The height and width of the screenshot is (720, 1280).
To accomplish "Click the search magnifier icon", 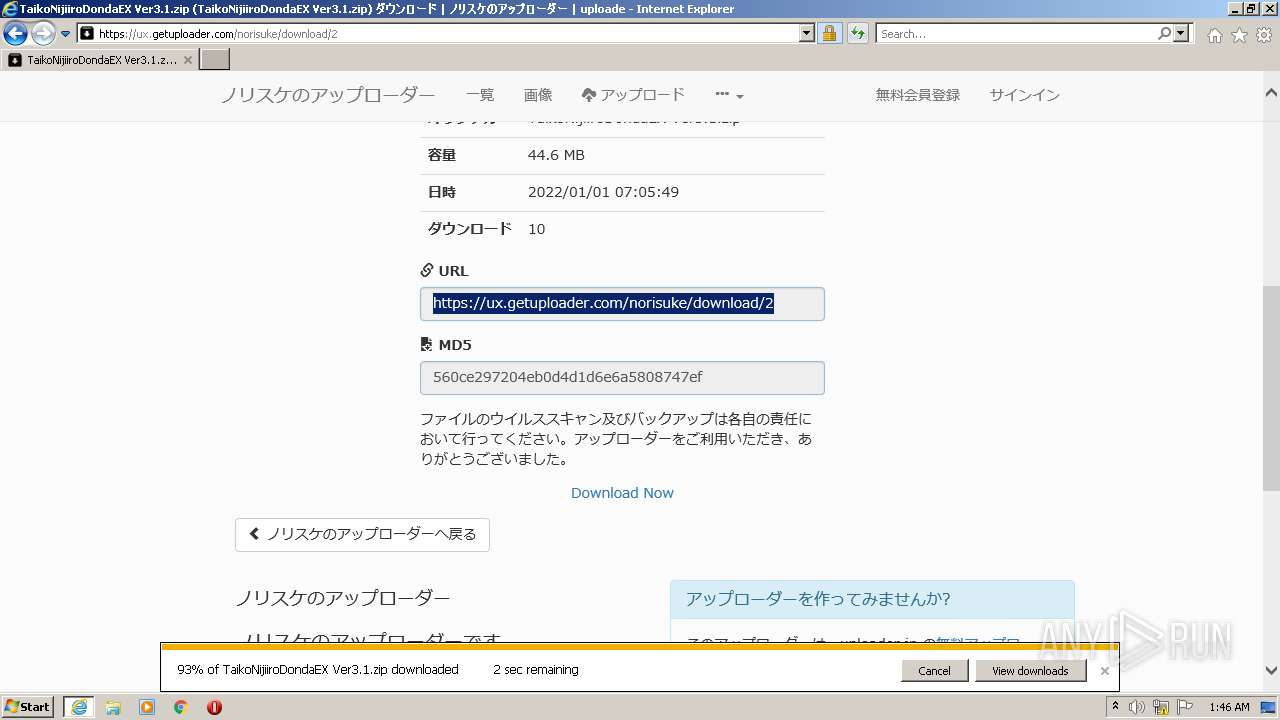I will (x=1164, y=33).
